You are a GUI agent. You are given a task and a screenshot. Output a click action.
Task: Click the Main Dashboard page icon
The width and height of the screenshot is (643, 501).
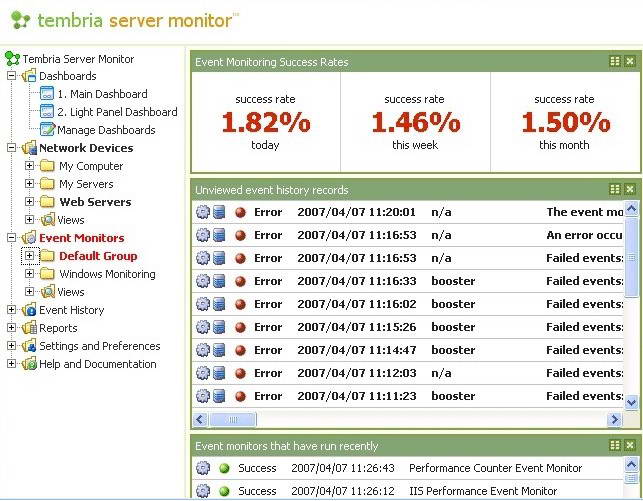click(47, 93)
